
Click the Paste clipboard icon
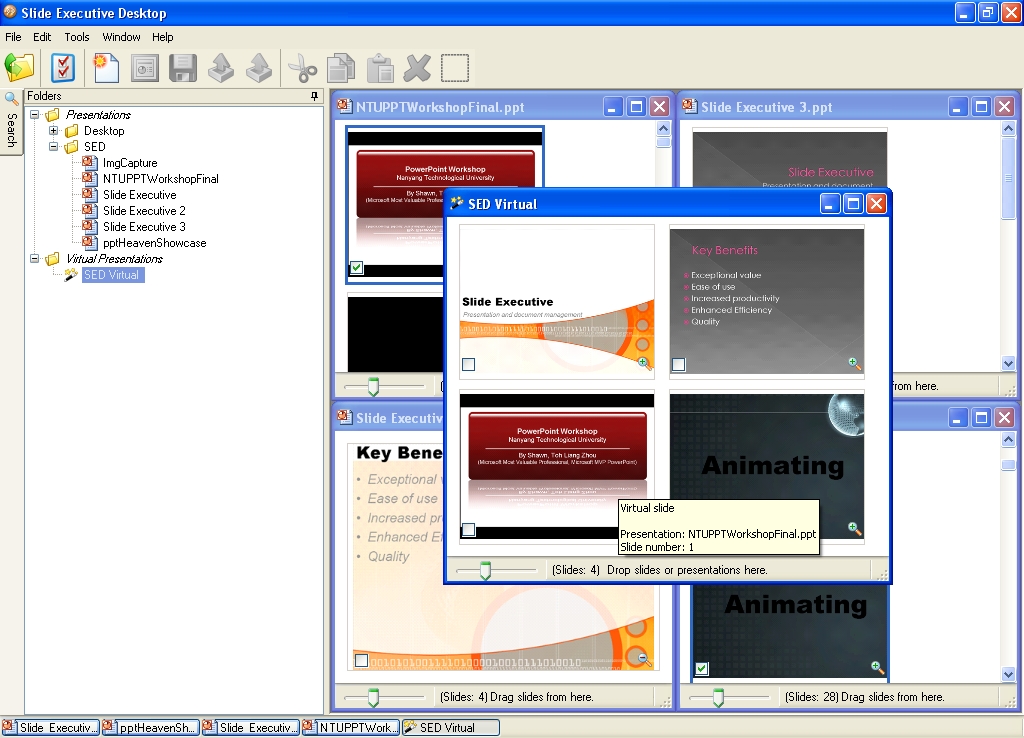click(x=379, y=68)
